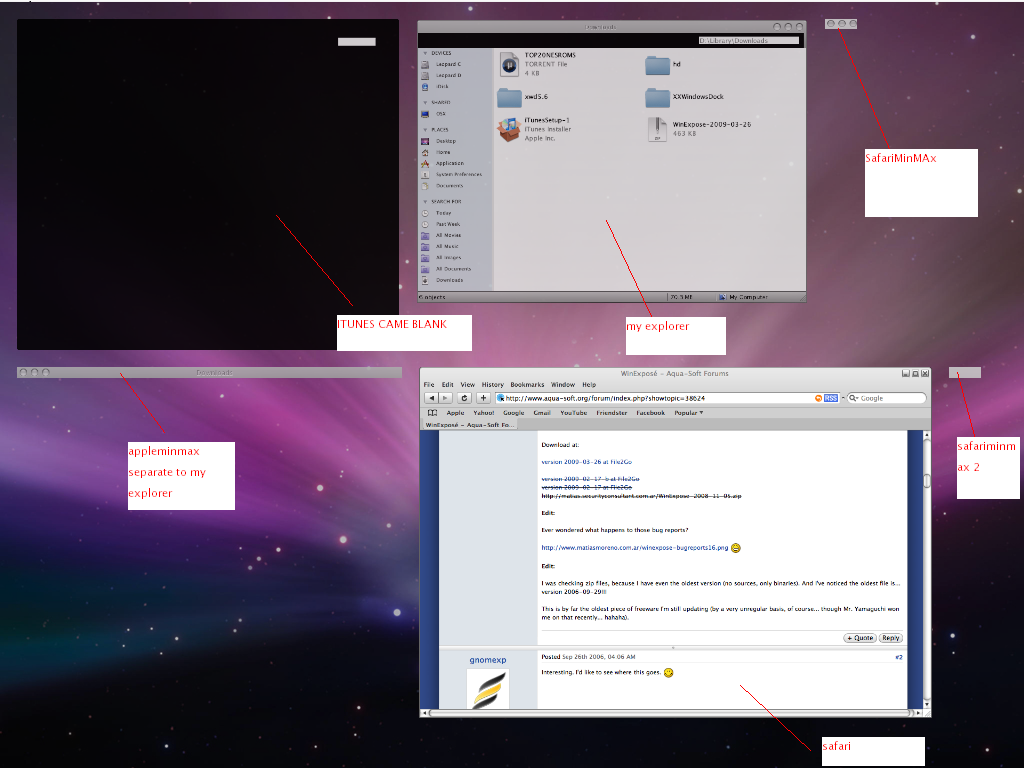This screenshot has height=768, width=1024.
Task: Select Desktop in the Places sidebar
Action: pos(445,141)
